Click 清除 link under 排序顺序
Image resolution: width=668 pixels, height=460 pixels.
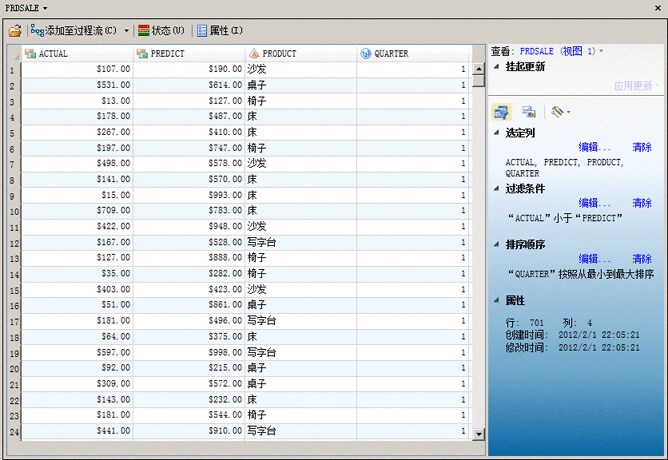pyautogui.click(x=642, y=259)
